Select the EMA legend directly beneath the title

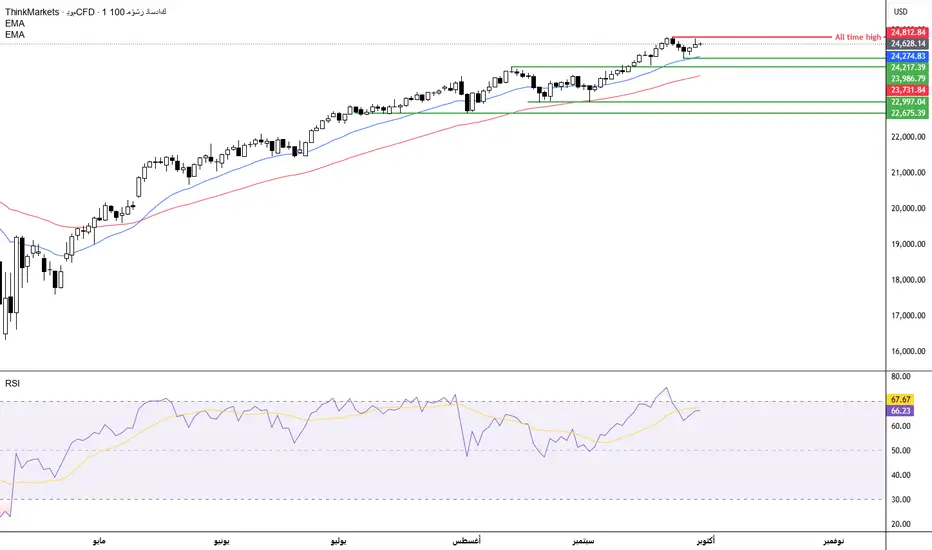pyautogui.click(x=15, y=23)
